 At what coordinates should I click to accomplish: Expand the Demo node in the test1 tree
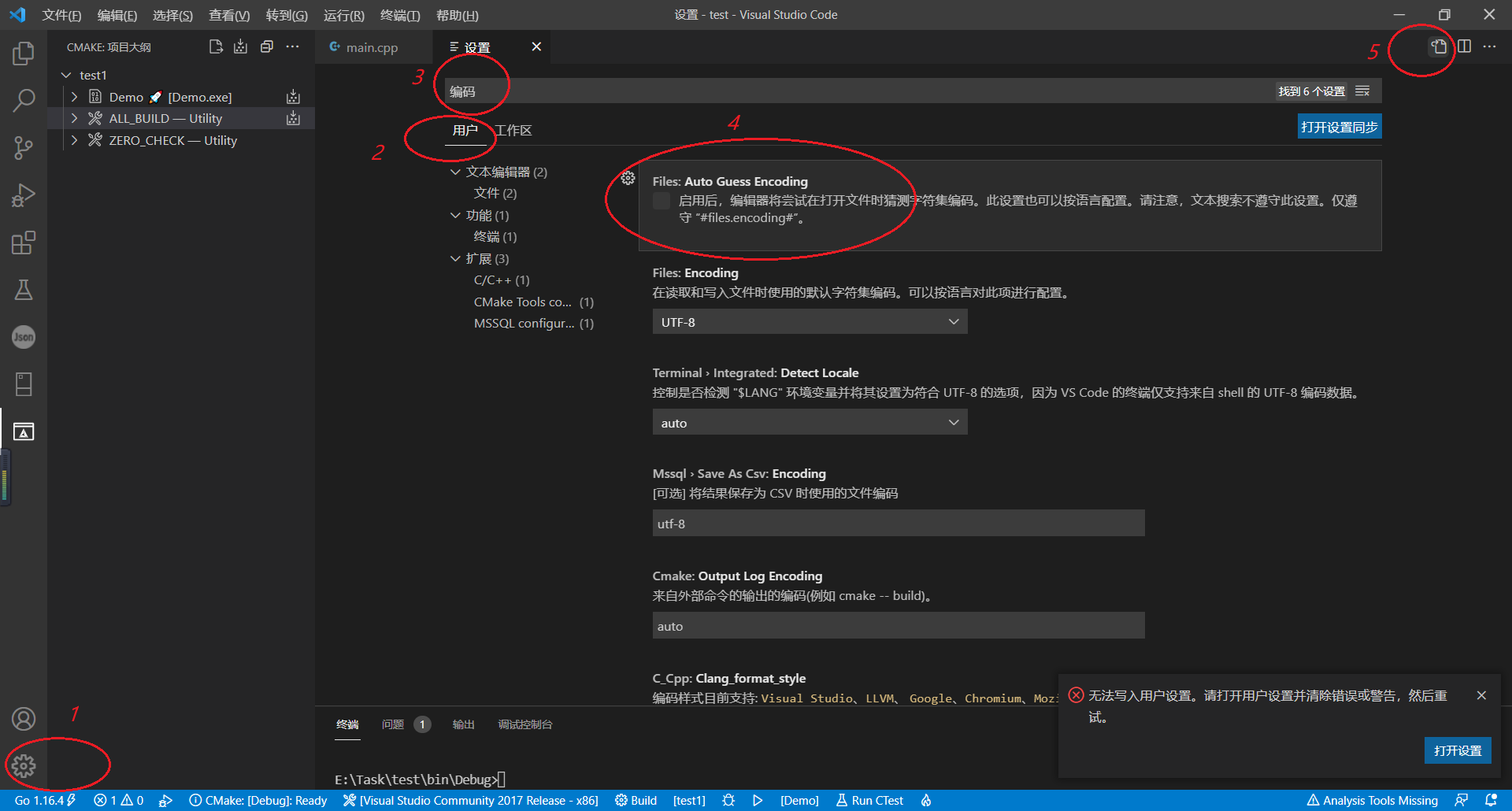tap(74, 96)
